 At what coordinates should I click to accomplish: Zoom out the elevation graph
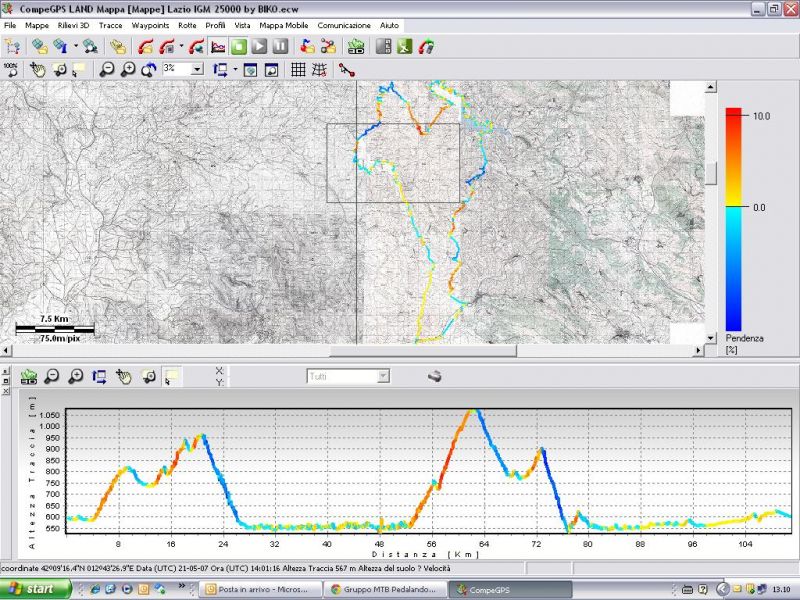[x=52, y=377]
